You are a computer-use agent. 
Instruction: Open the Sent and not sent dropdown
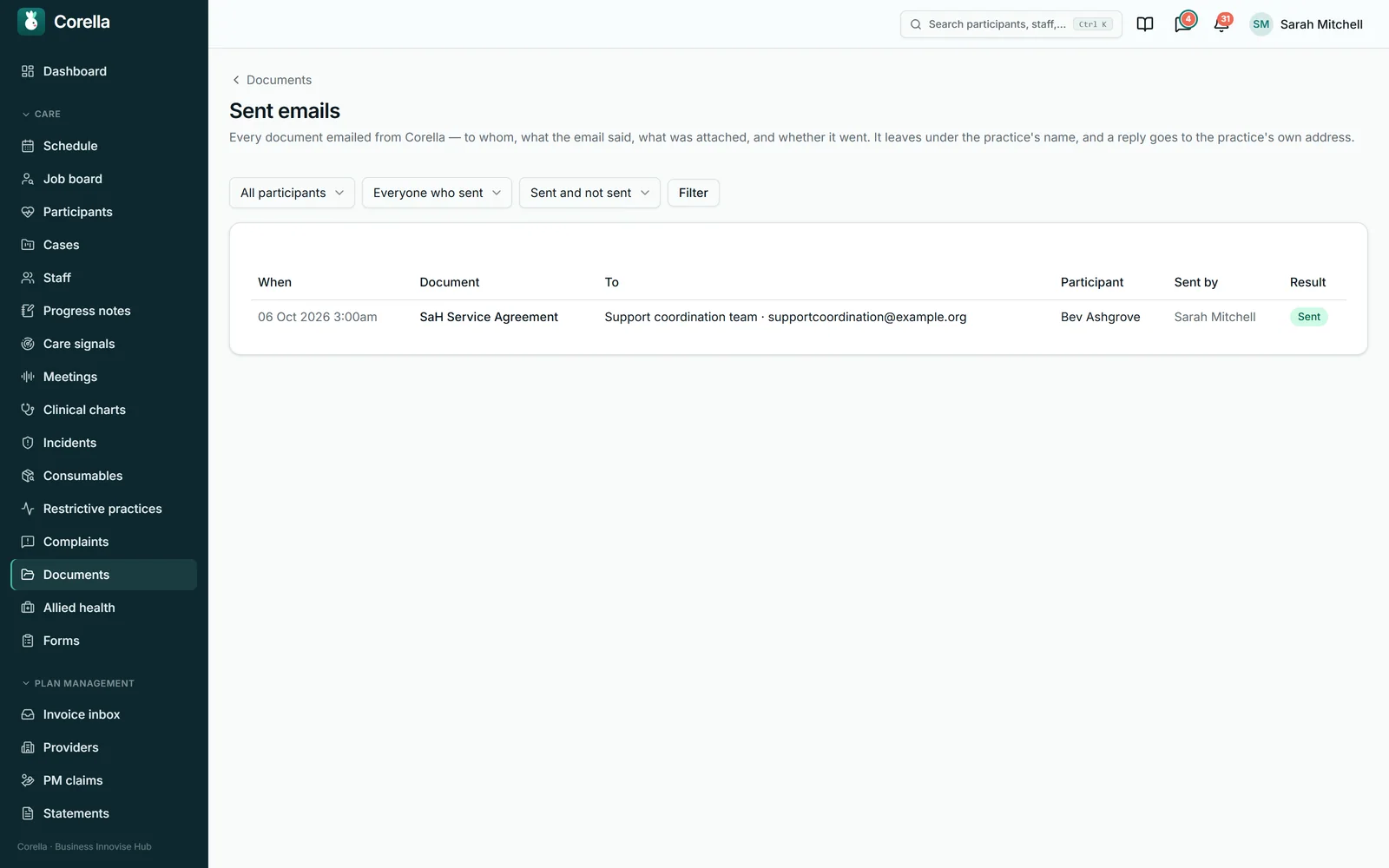(x=589, y=193)
